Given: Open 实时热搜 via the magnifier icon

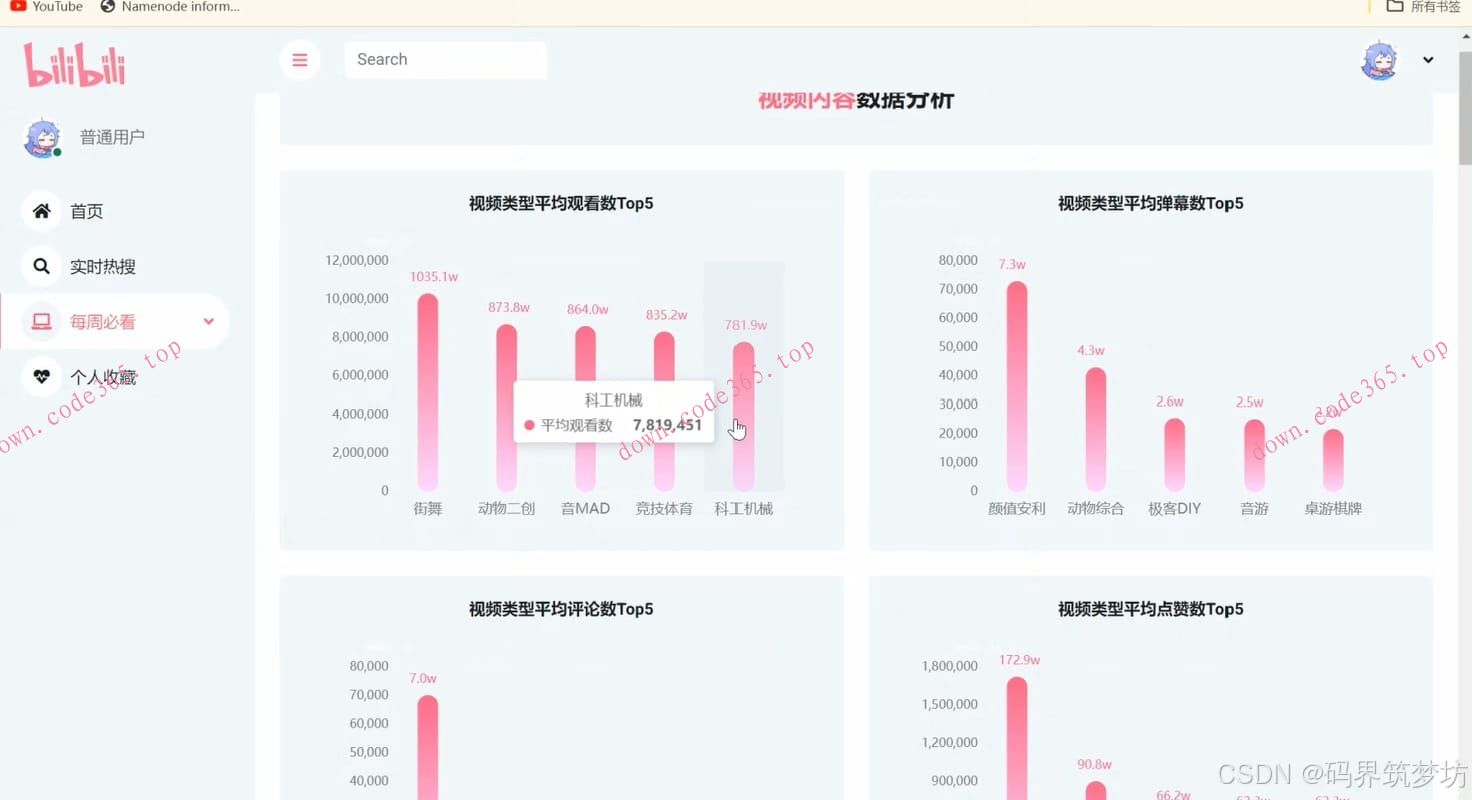Looking at the screenshot, I should pos(41,266).
